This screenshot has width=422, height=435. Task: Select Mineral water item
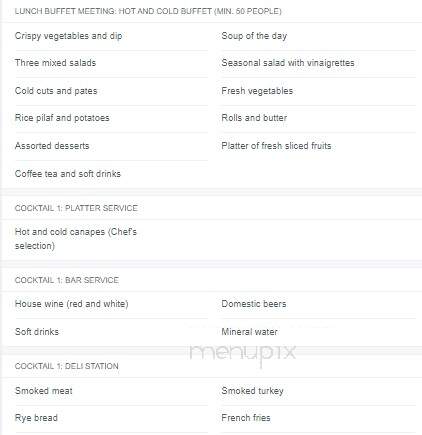pyautogui.click(x=249, y=332)
